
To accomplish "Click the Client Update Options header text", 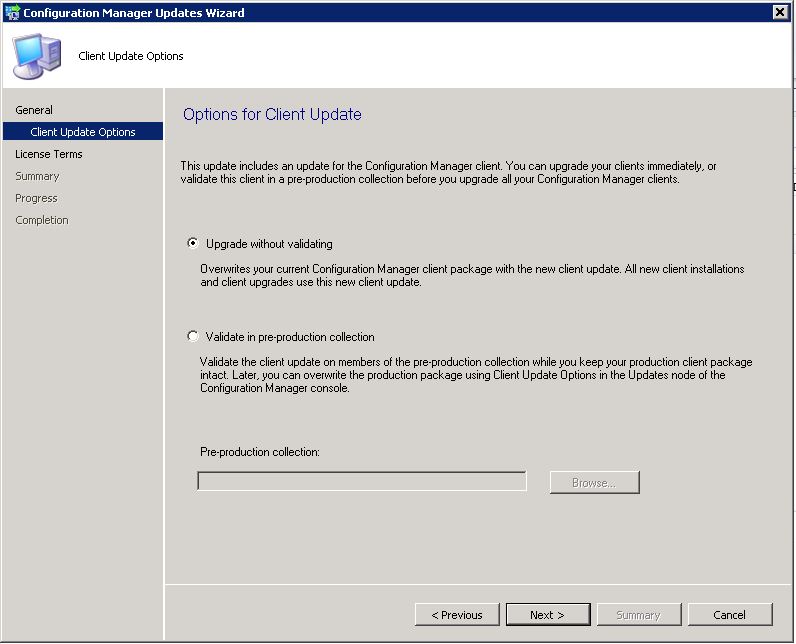I will 131,56.
